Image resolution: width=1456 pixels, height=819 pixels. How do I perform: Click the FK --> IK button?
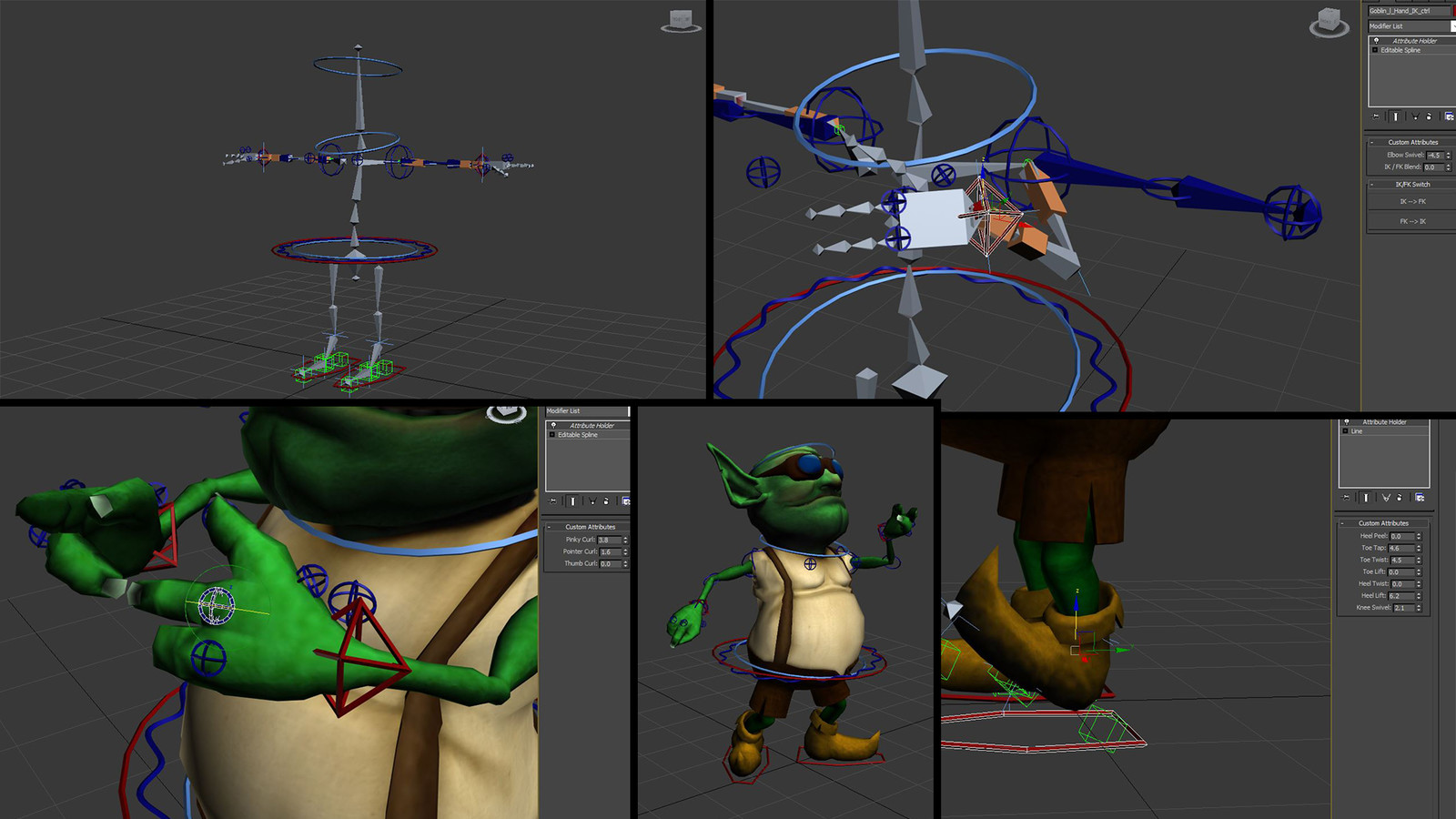click(x=1412, y=221)
